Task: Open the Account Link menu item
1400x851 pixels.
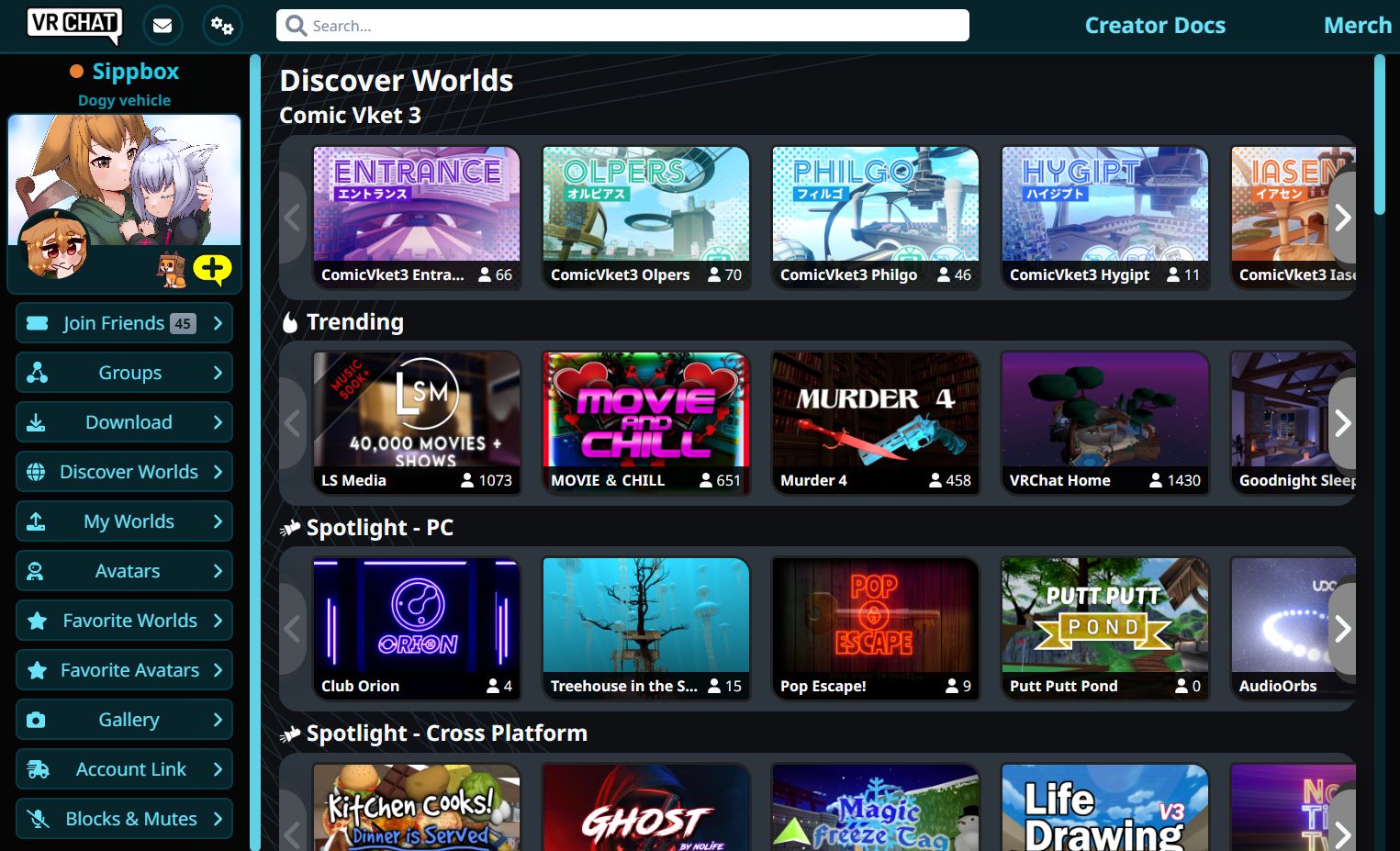Action: pos(124,769)
